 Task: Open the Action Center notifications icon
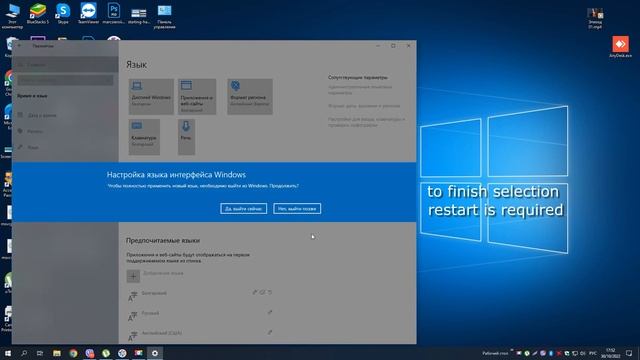click(x=629, y=353)
